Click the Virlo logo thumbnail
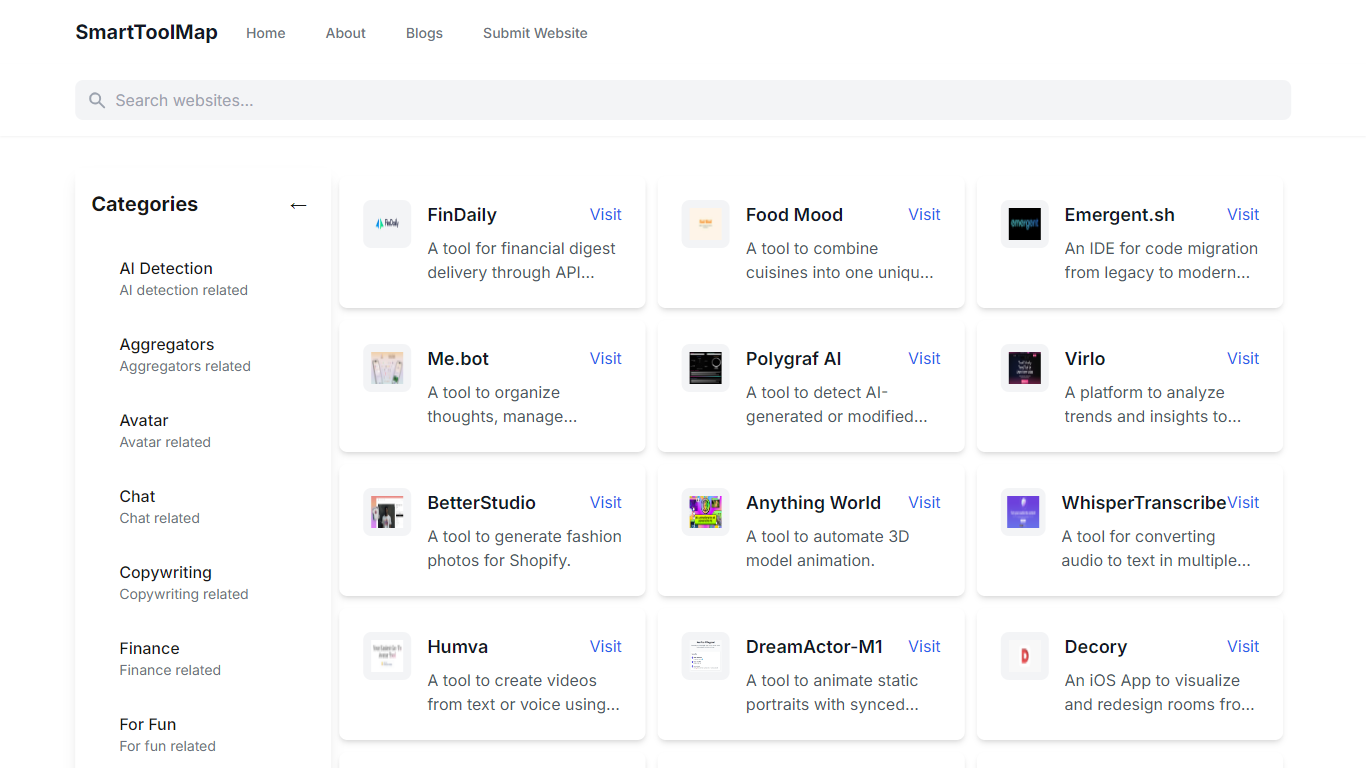1366x768 pixels. (x=1024, y=368)
